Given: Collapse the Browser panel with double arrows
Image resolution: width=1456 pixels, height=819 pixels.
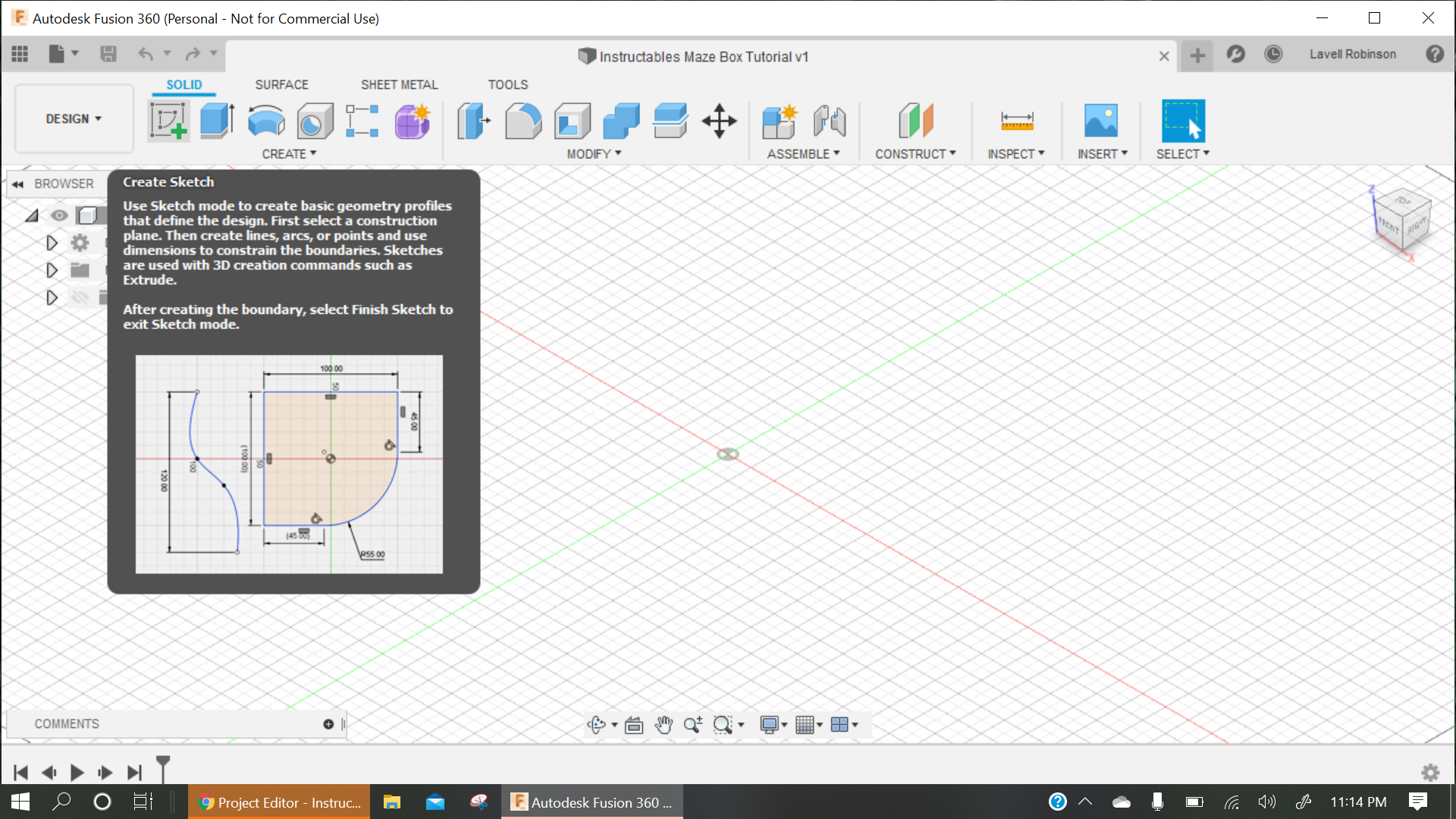Looking at the screenshot, I should [x=17, y=184].
